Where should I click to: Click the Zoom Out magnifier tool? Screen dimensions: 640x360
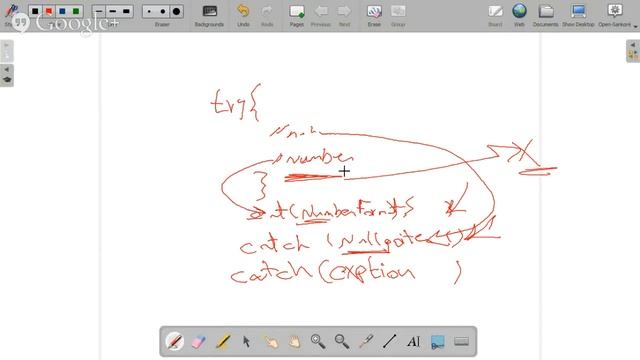tap(342, 341)
